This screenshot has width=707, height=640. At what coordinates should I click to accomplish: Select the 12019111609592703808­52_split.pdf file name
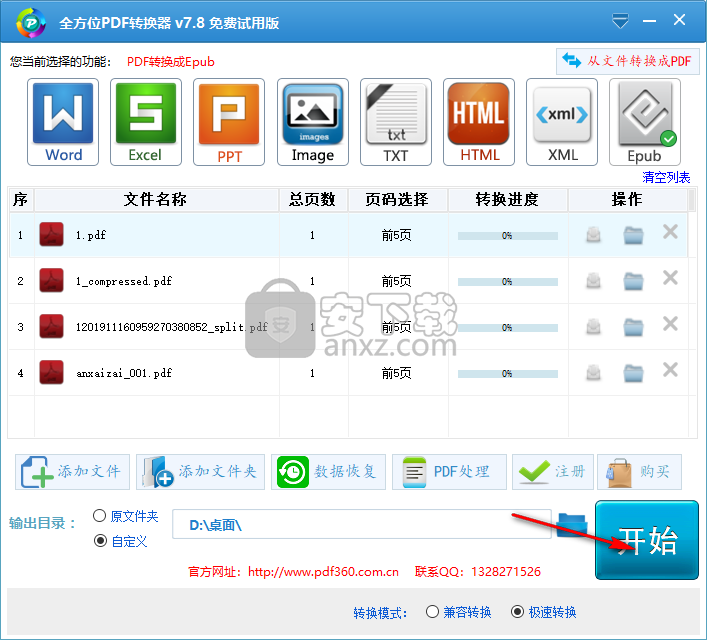[172, 327]
